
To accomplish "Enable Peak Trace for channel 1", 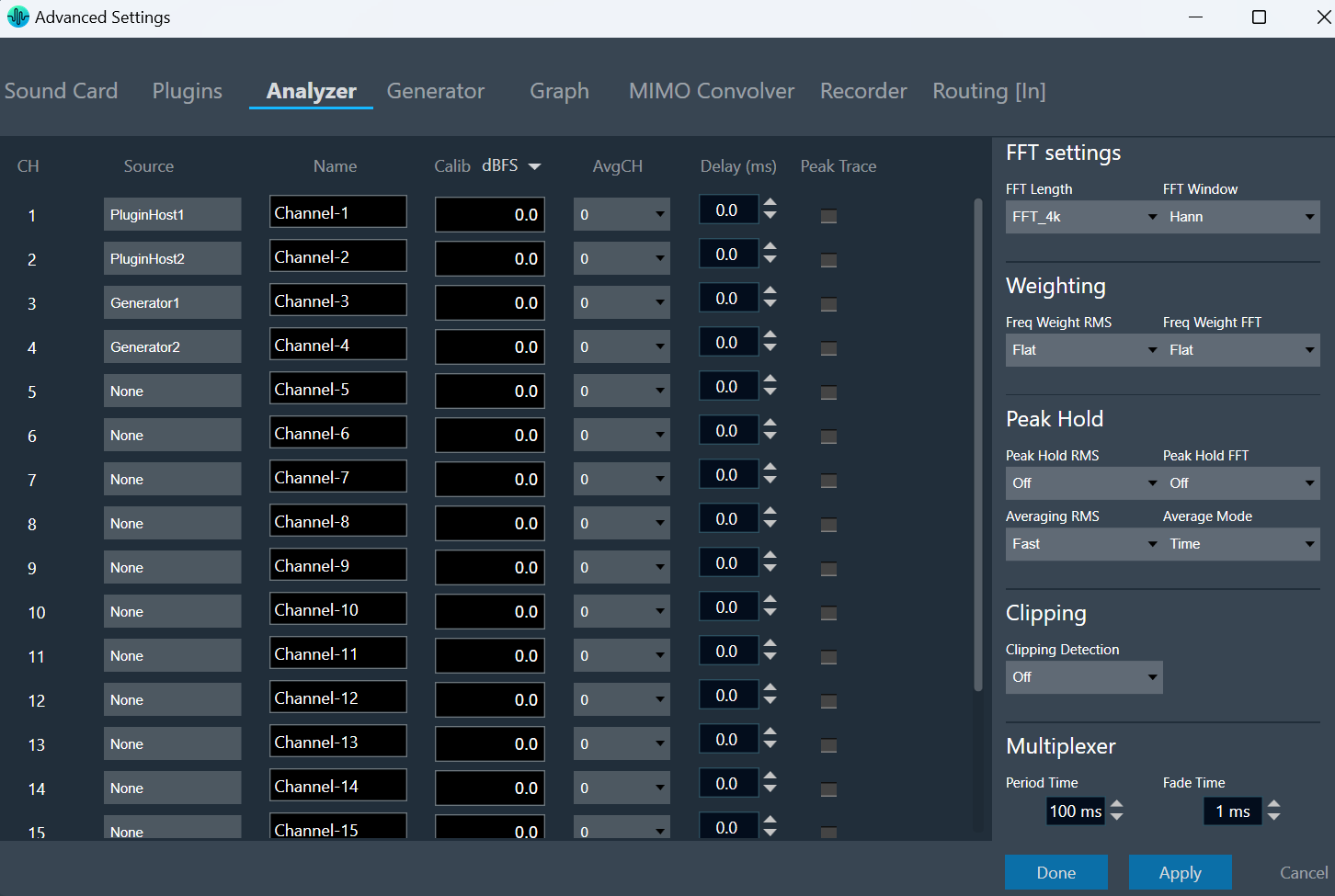I will click(x=828, y=217).
